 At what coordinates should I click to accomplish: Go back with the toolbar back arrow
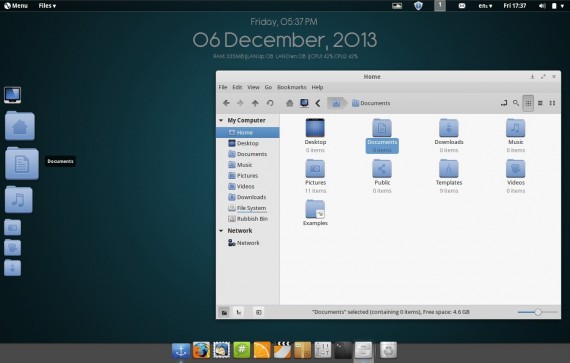[226, 103]
